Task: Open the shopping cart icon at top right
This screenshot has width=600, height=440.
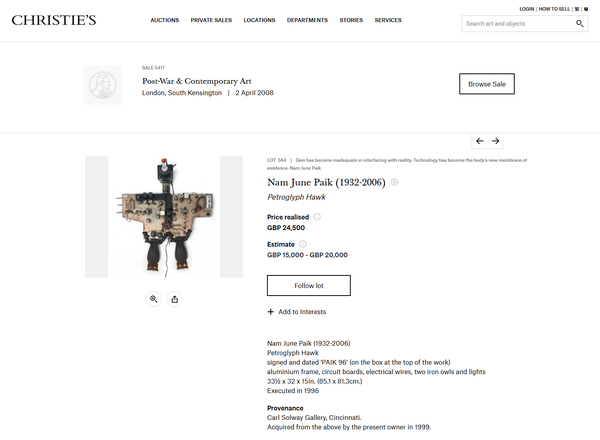Action: pyautogui.click(x=586, y=9)
